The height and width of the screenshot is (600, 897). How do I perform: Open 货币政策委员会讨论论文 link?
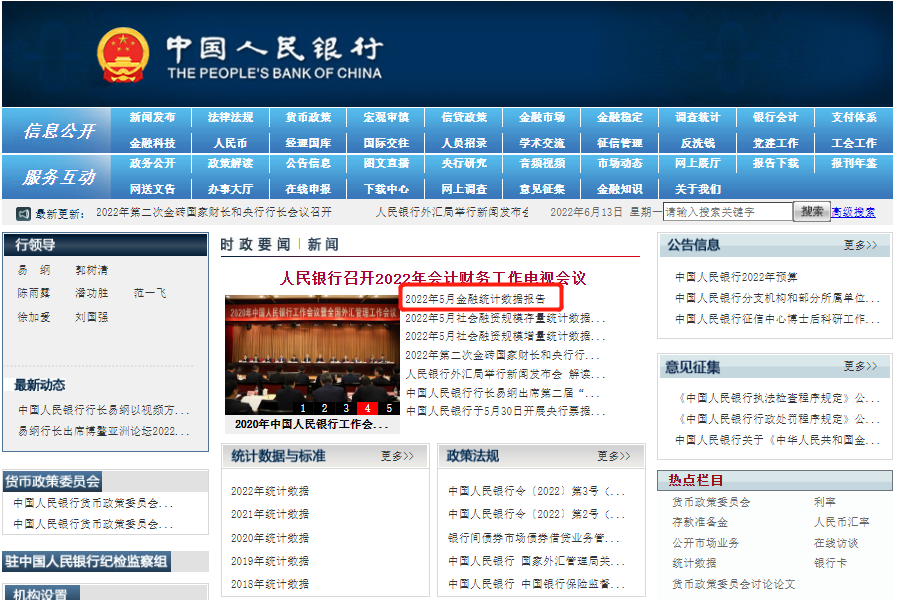pyautogui.click(x=733, y=585)
